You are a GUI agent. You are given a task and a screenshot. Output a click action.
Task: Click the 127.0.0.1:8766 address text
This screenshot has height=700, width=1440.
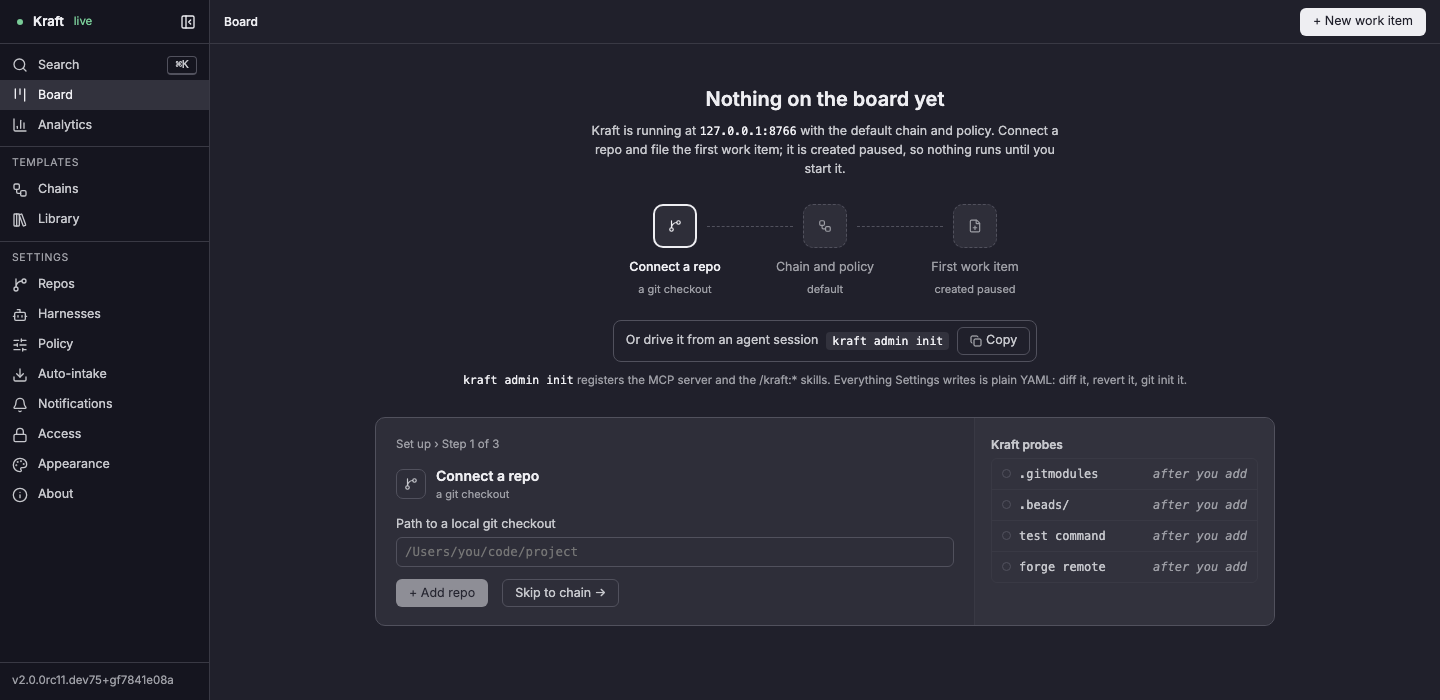click(x=748, y=131)
